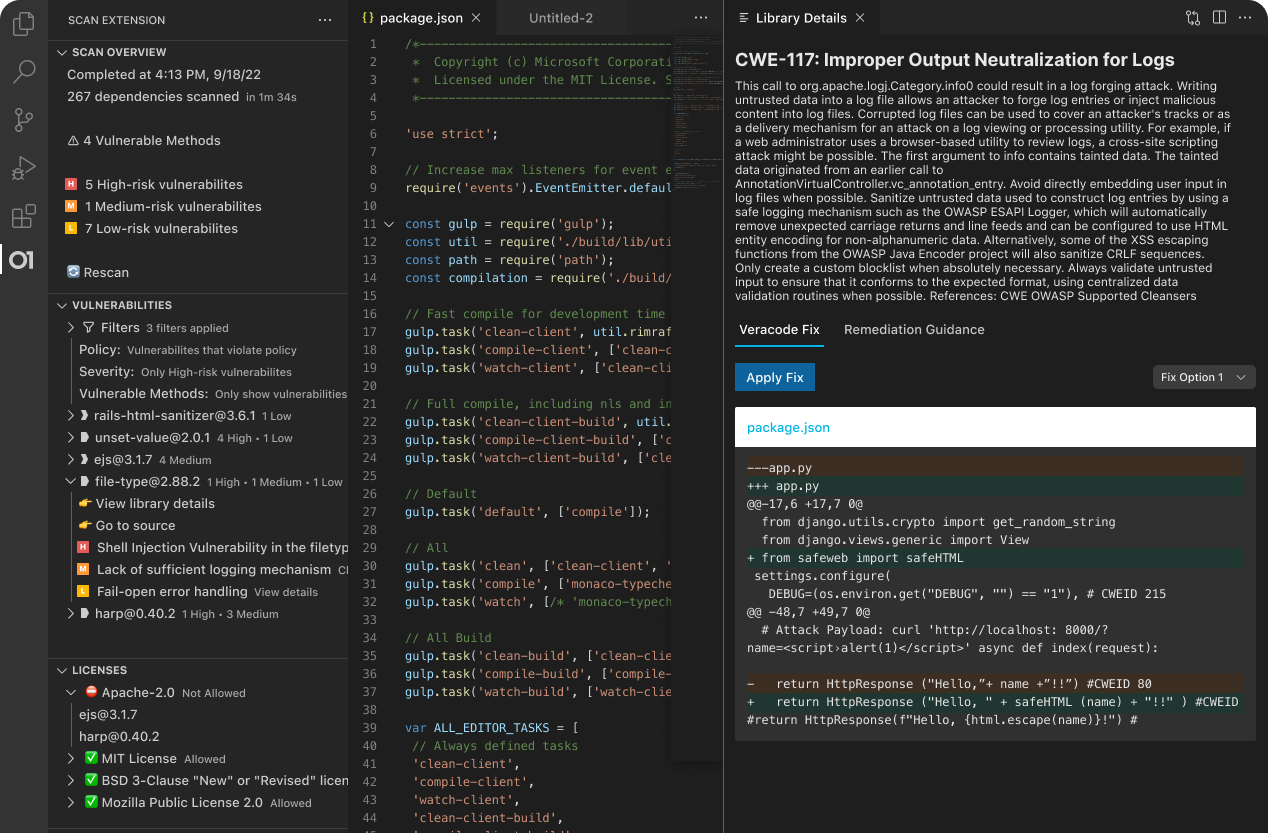The width and height of the screenshot is (1268, 833).
Task: Select the Scan extension icon in activity bar
Action: coord(22,260)
